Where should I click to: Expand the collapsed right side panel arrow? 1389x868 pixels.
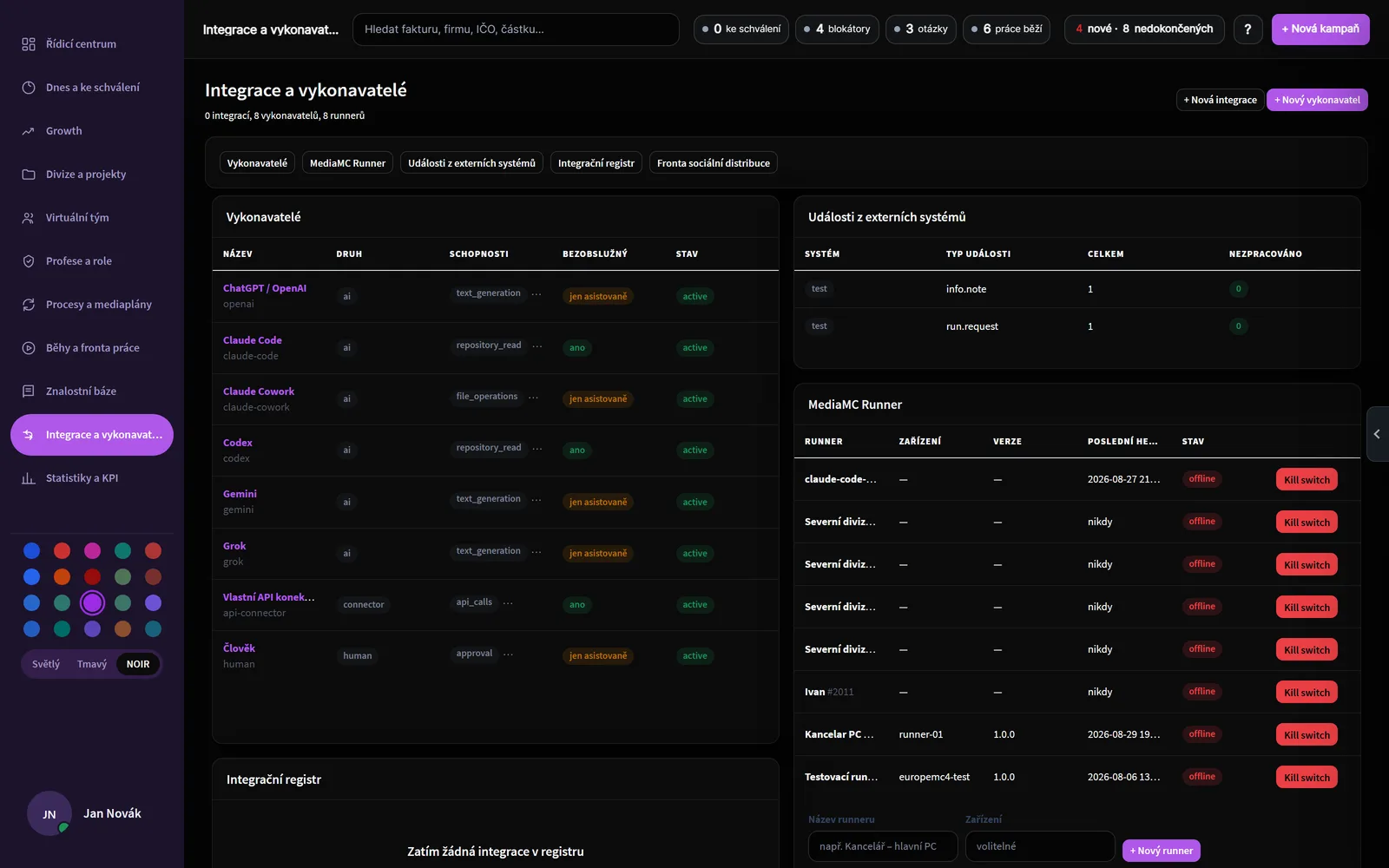coord(1377,434)
